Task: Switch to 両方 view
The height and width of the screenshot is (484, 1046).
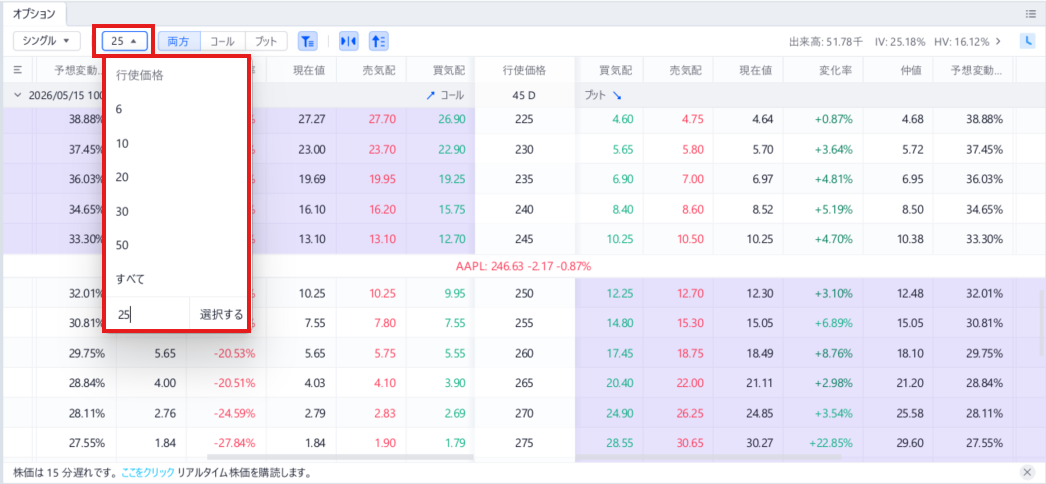Action: tap(179, 41)
